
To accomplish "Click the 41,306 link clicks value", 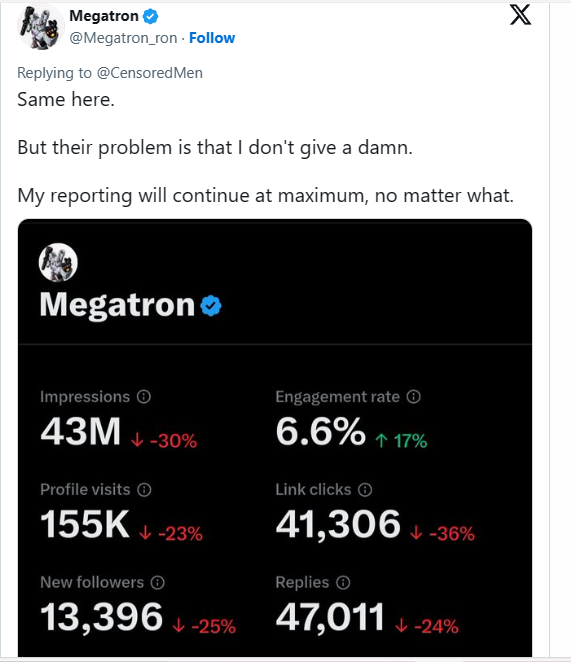I will click(x=338, y=524).
